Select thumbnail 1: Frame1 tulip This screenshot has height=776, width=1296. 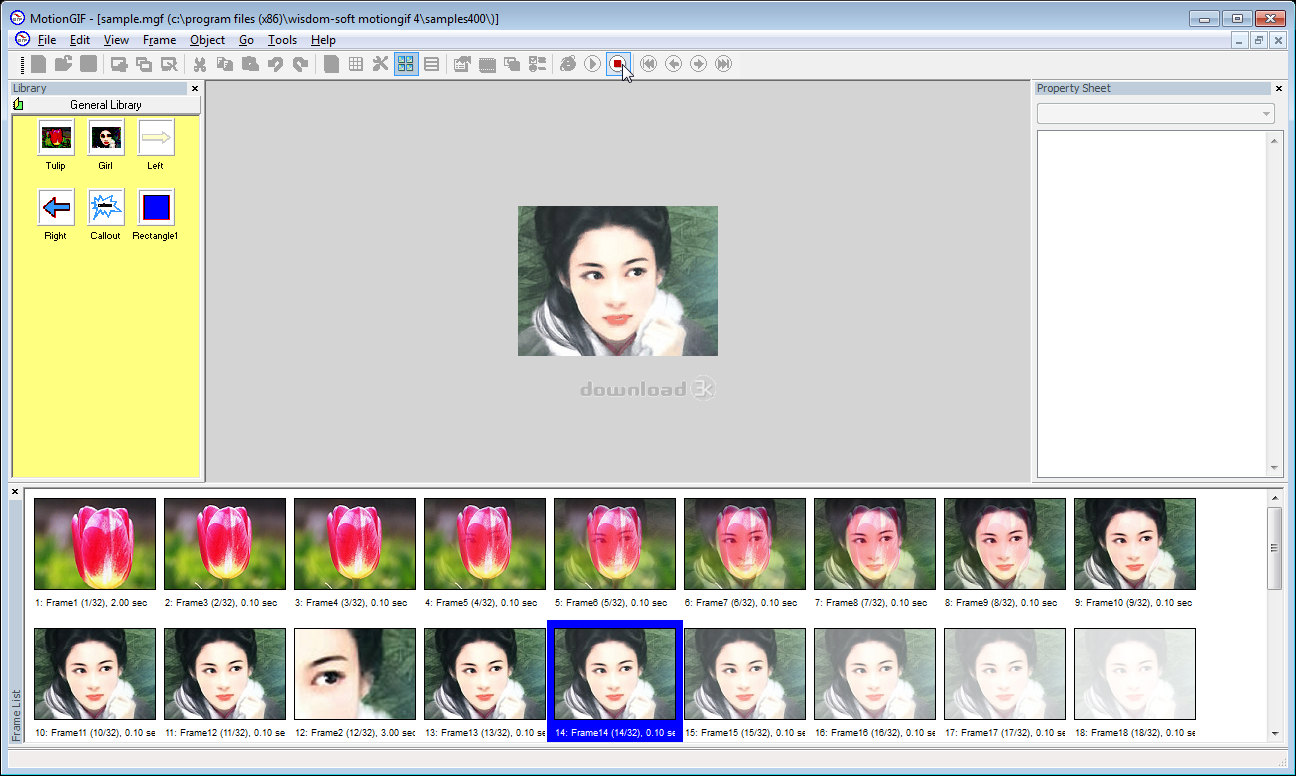pos(95,544)
